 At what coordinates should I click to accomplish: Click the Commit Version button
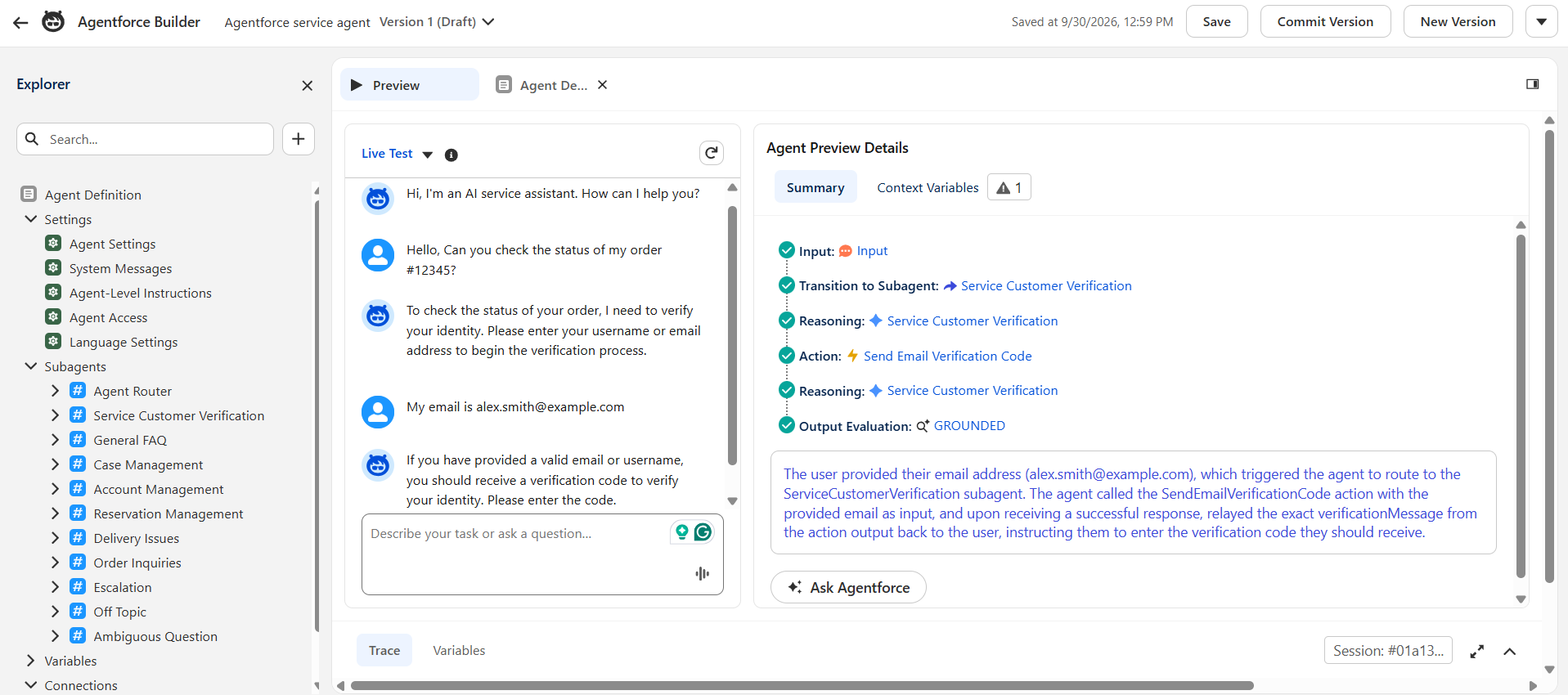1325,21
